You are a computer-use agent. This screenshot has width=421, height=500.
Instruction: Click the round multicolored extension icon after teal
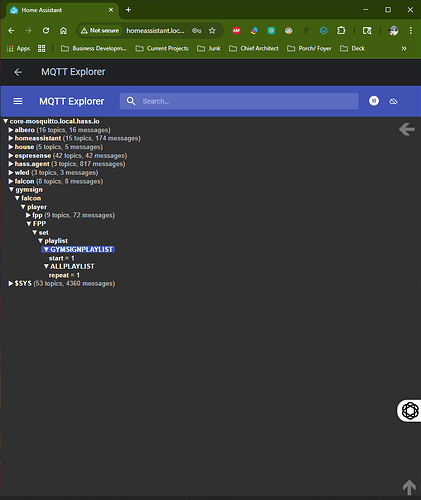(x=289, y=31)
